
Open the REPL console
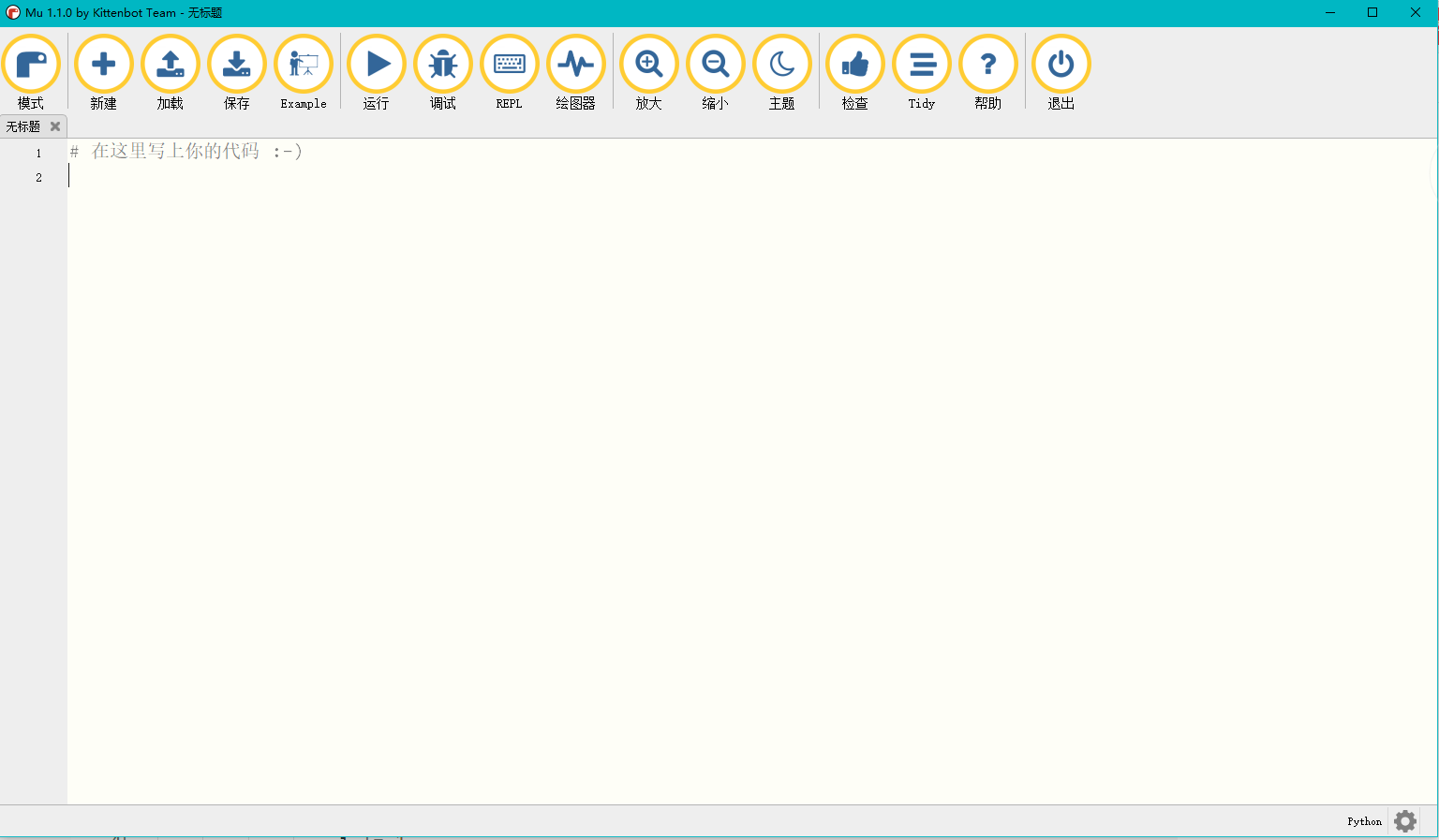[510, 73]
